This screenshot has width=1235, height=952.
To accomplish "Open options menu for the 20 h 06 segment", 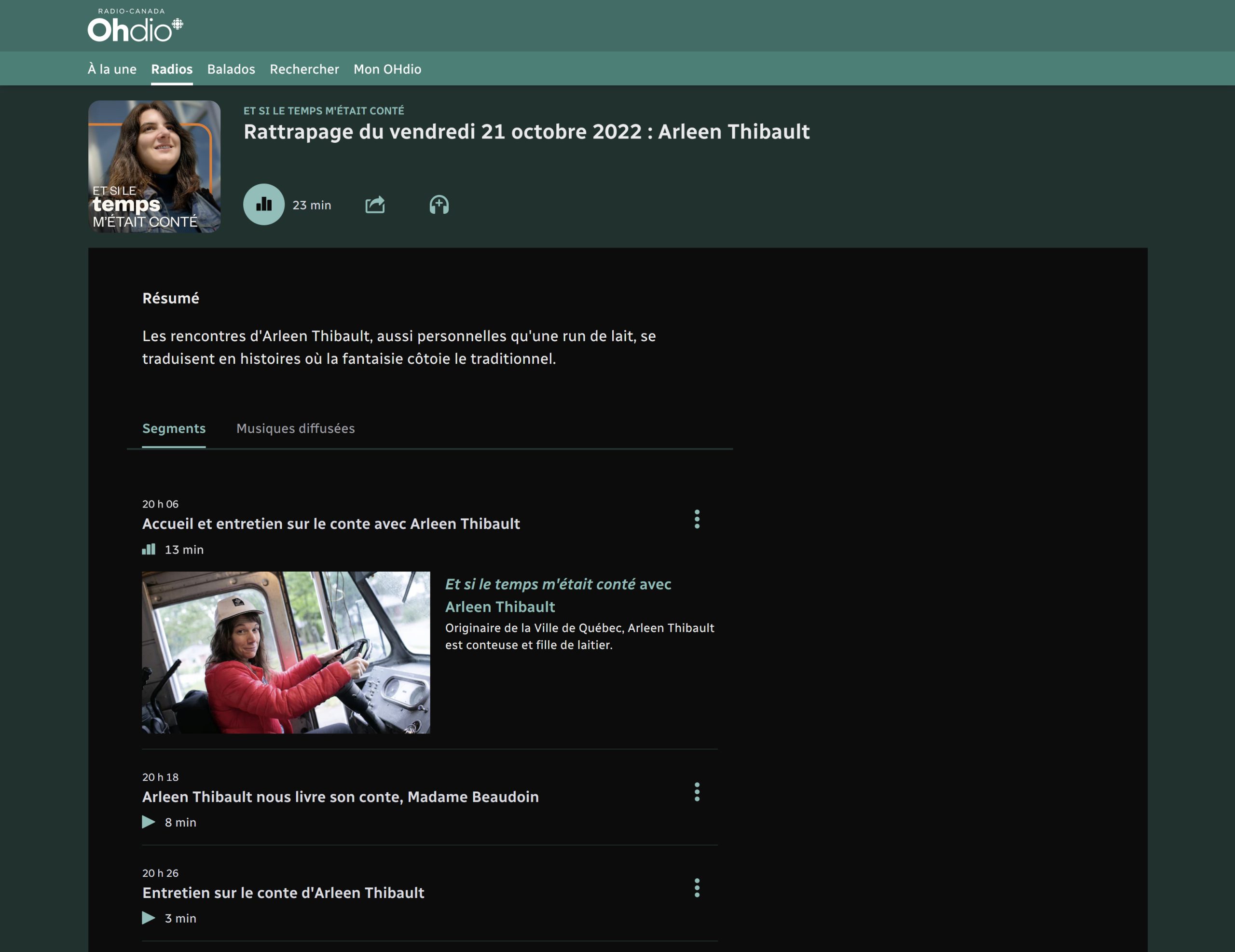I will [x=697, y=519].
